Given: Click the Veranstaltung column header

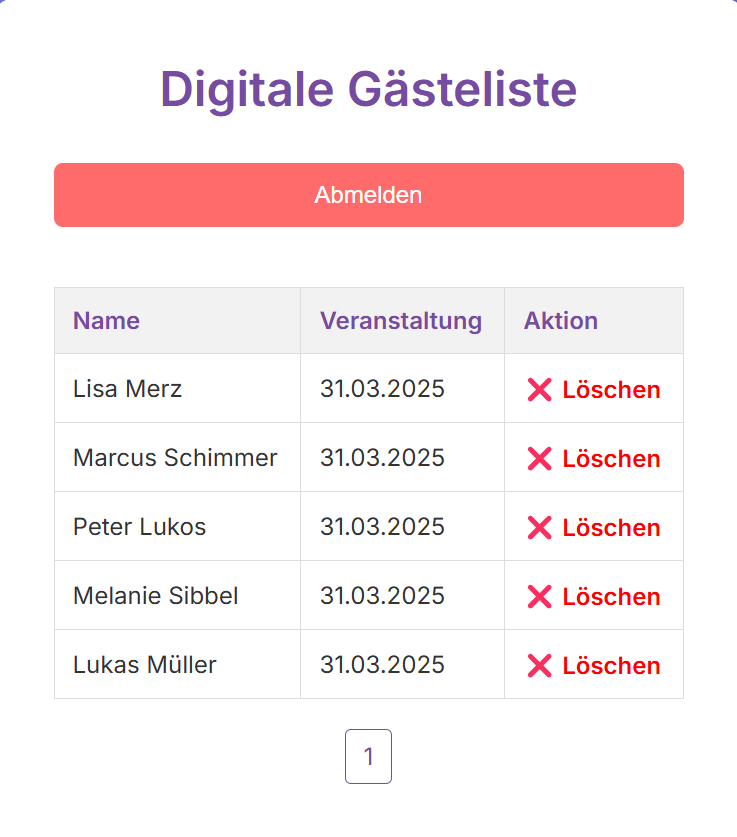Looking at the screenshot, I should (401, 321).
